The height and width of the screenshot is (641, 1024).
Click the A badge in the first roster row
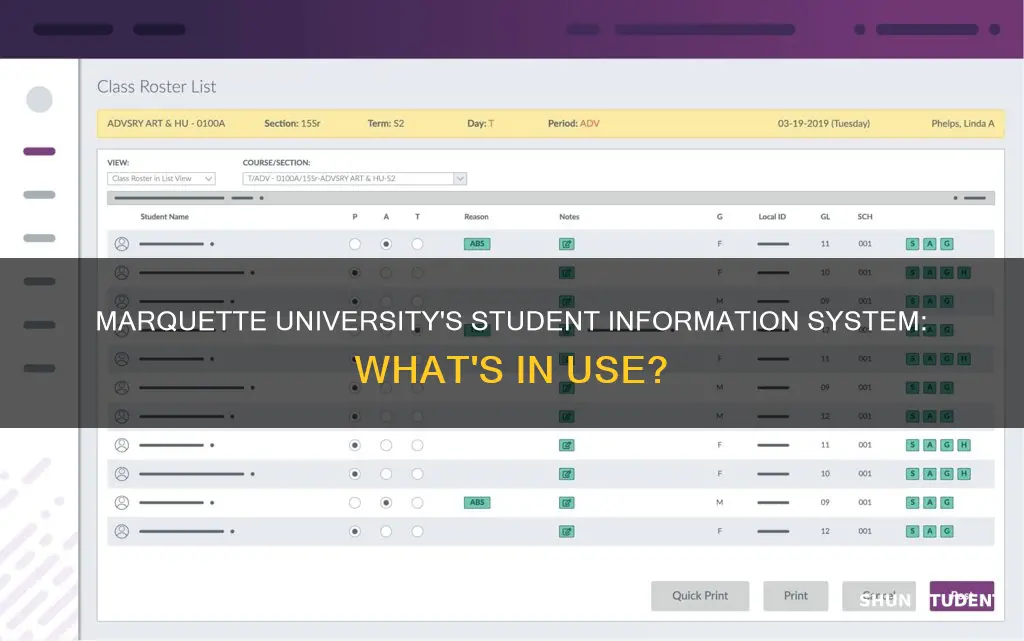pos(929,244)
